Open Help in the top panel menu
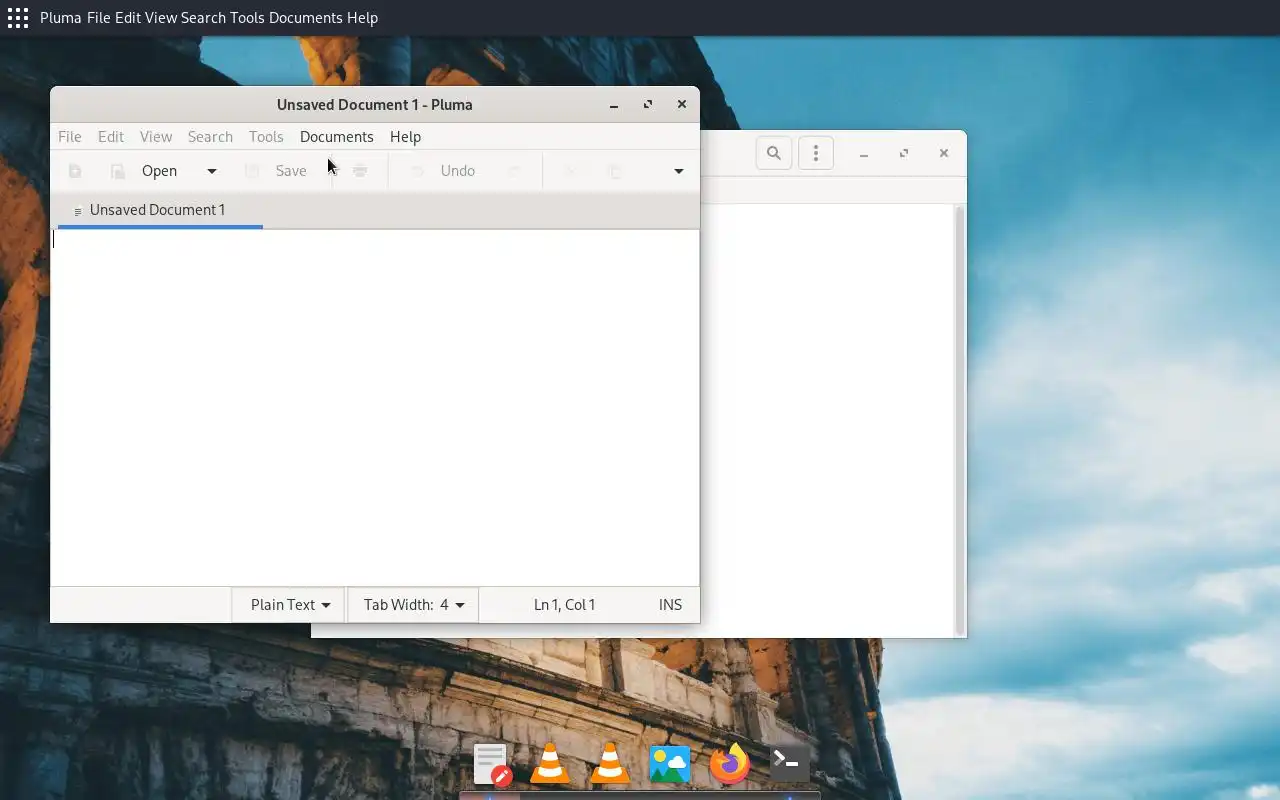 362,18
